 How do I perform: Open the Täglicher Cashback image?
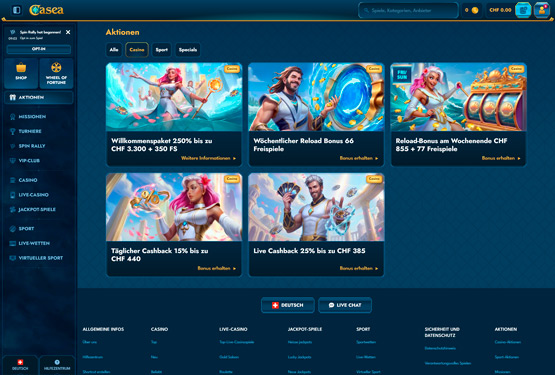(174, 207)
